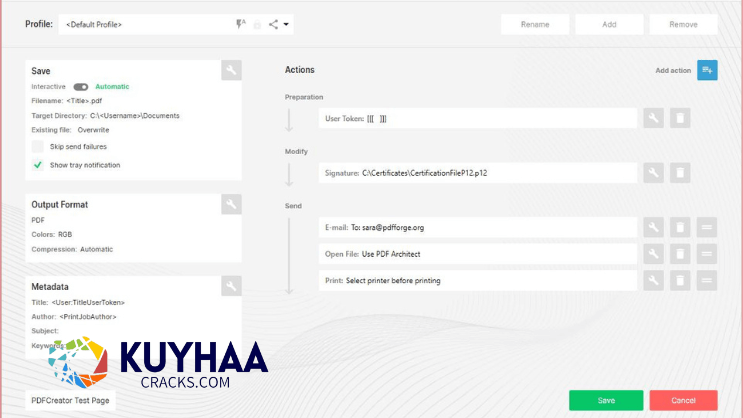Uncheck Show tray notification checkbox

pyautogui.click(x=37, y=165)
